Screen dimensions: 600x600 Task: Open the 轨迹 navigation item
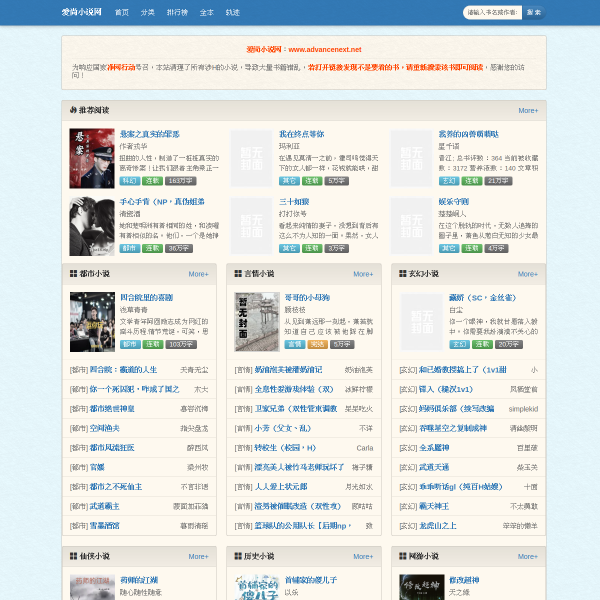point(233,13)
